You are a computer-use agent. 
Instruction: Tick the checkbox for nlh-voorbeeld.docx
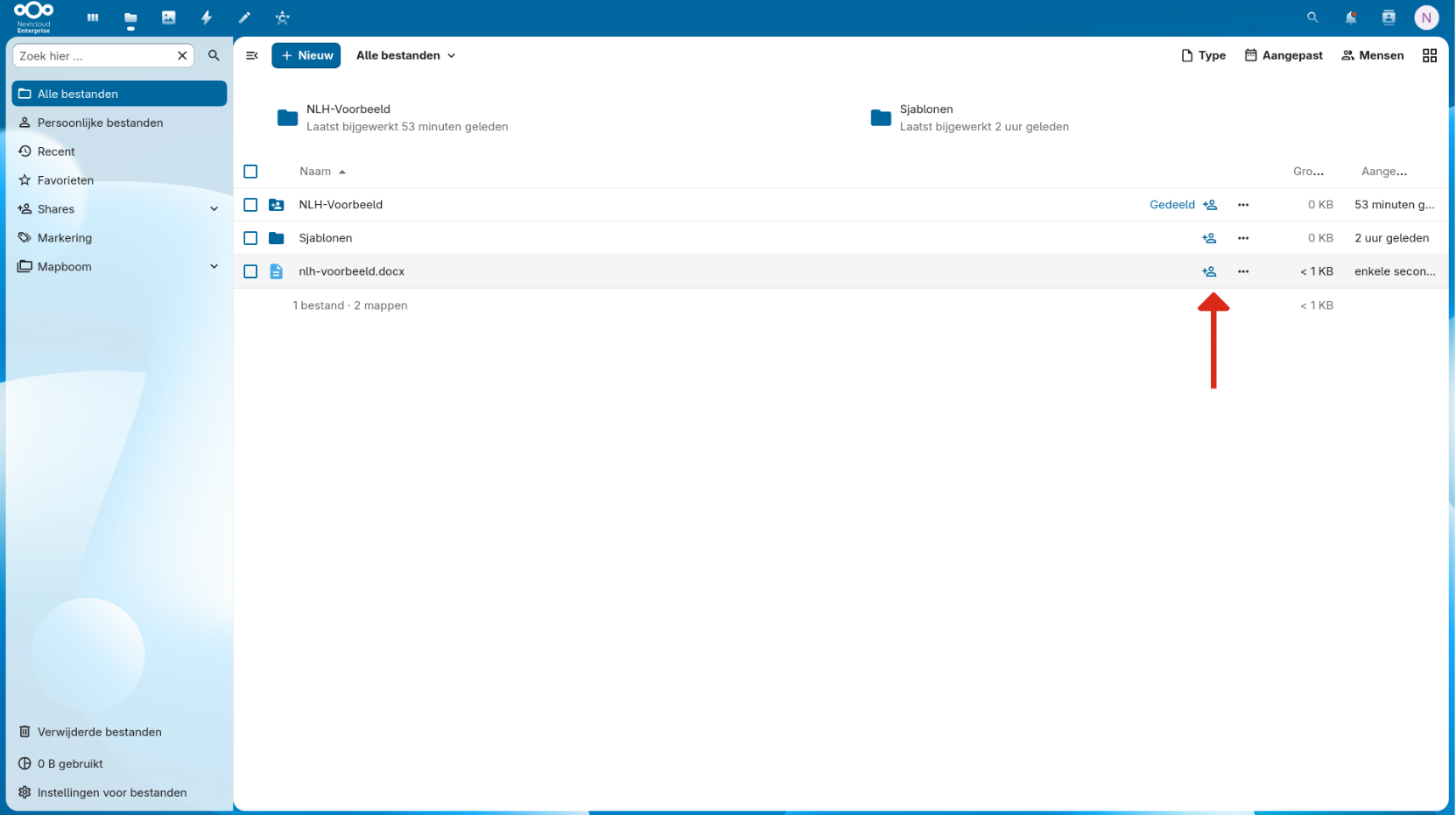(x=250, y=271)
